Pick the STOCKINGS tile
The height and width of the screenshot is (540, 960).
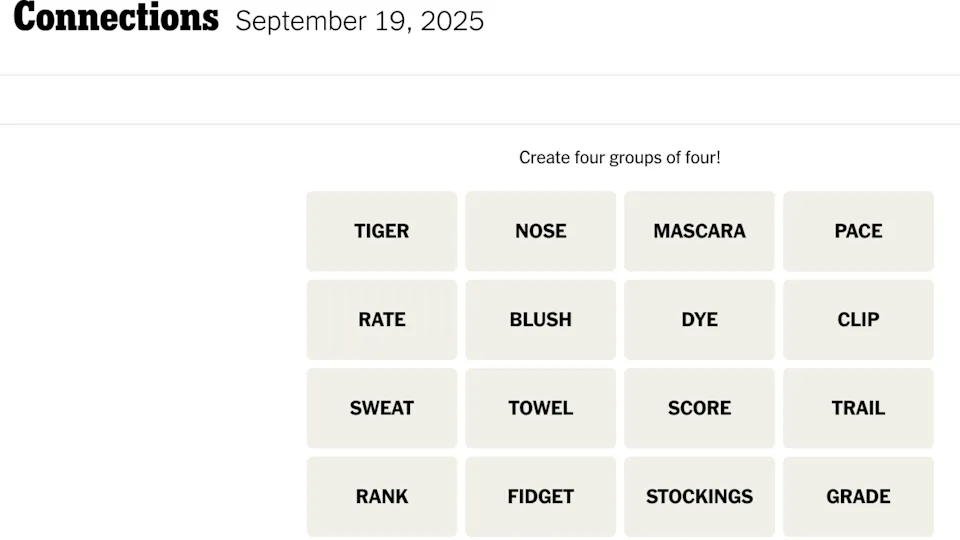pyautogui.click(x=699, y=497)
